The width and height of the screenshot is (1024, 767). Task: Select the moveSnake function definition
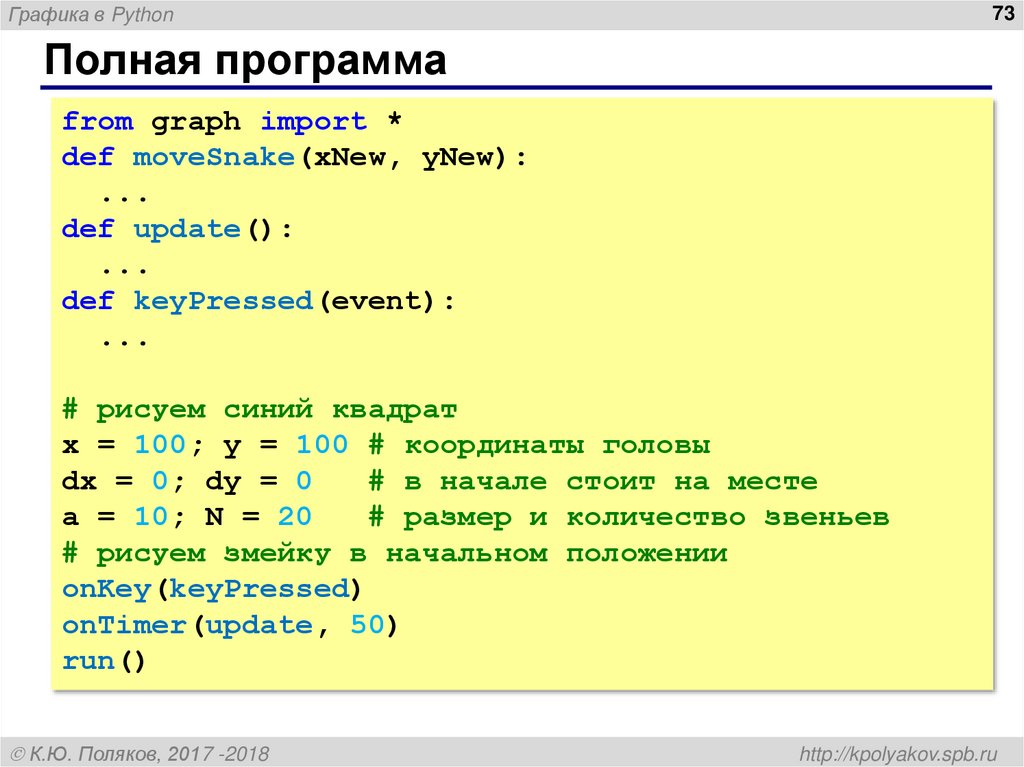[290, 157]
